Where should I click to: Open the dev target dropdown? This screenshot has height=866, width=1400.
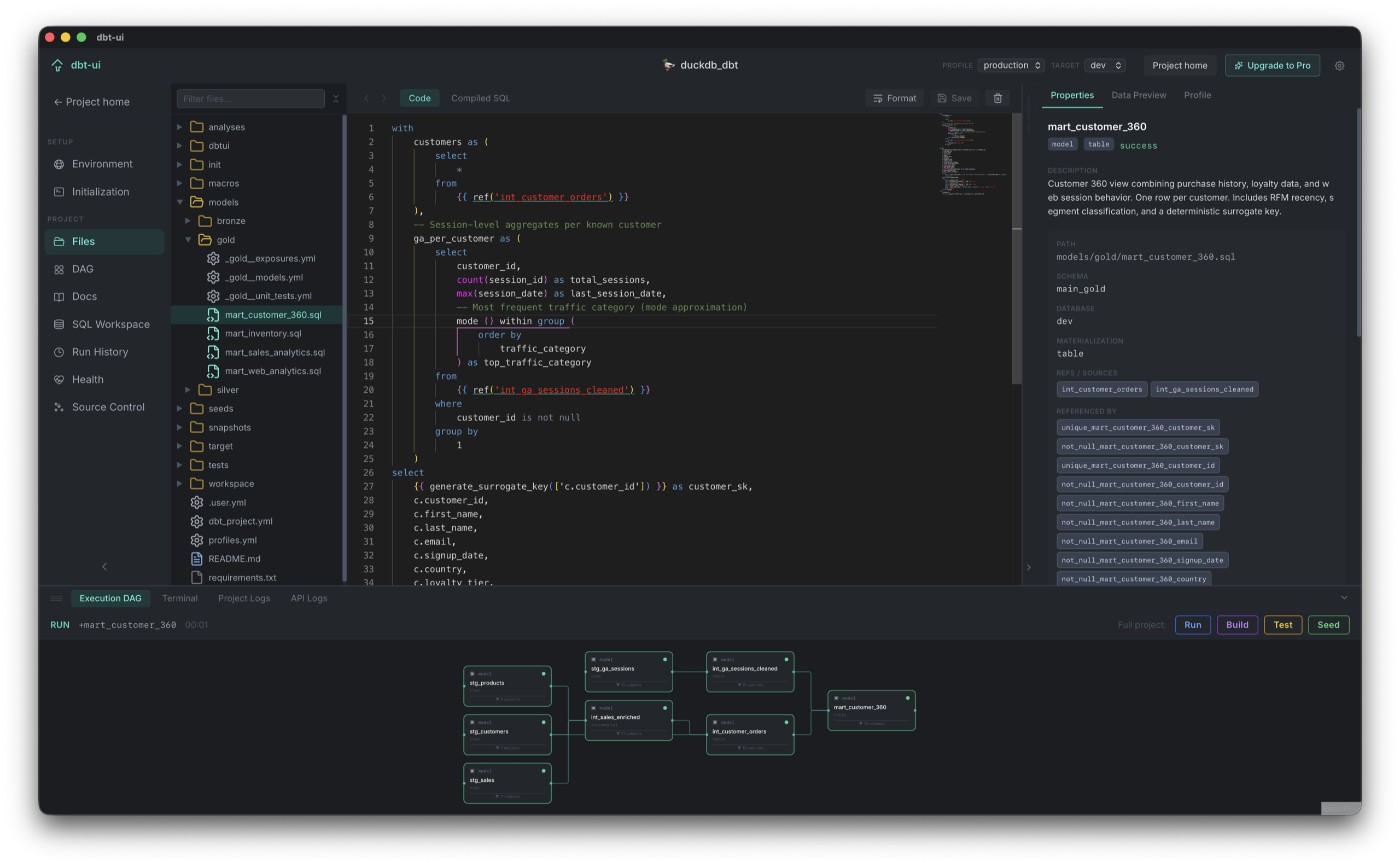pos(1105,65)
